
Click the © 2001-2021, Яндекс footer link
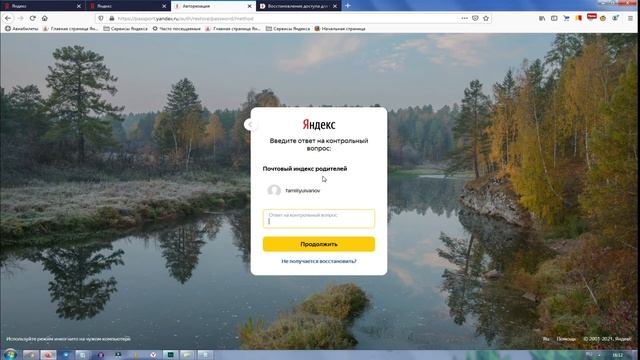pos(607,339)
